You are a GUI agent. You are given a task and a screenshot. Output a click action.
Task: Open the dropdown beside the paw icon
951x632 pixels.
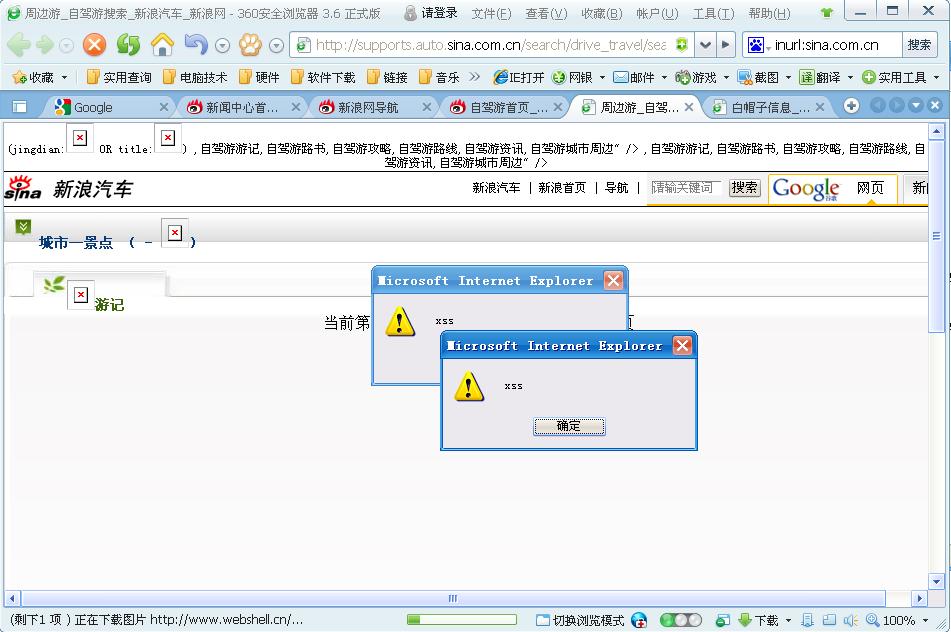tap(276, 45)
